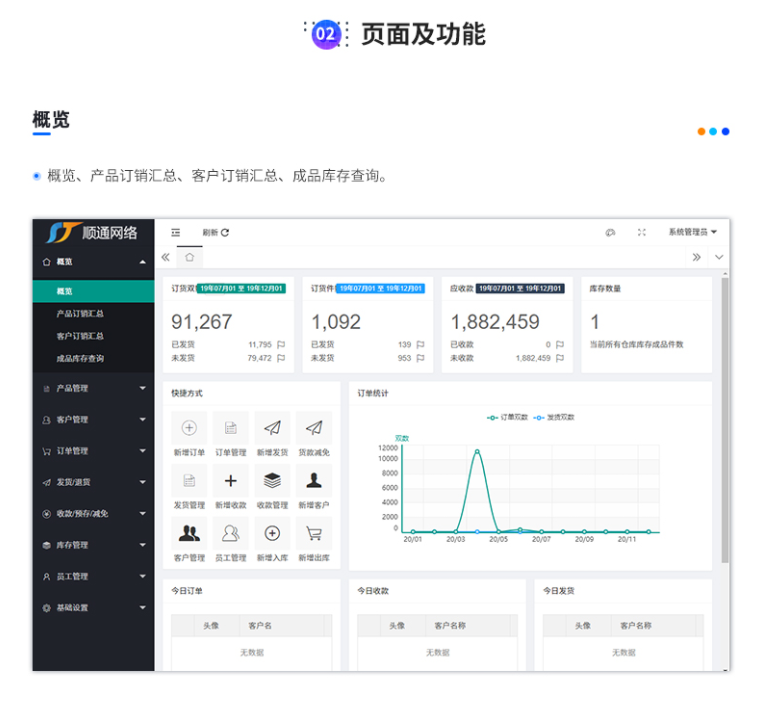
Task: Open the 系统管理员 user dropdown
Action: click(x=692, y=232)
